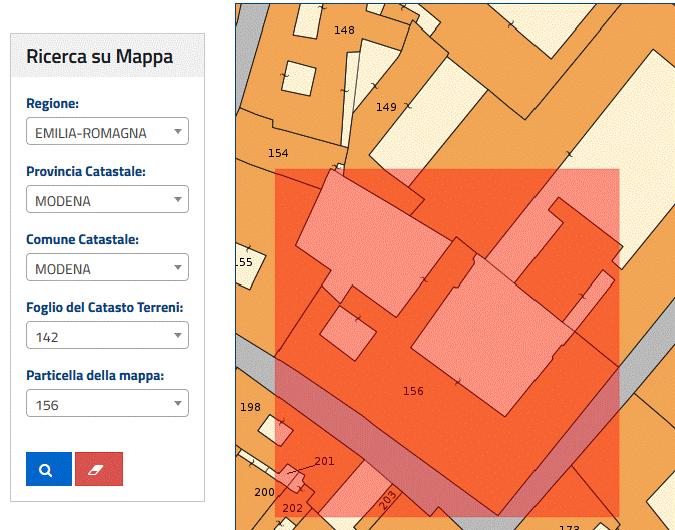The image size is (675, 530).
Task: Click parcel label 149 on map
Action: [x=386, y=107]
